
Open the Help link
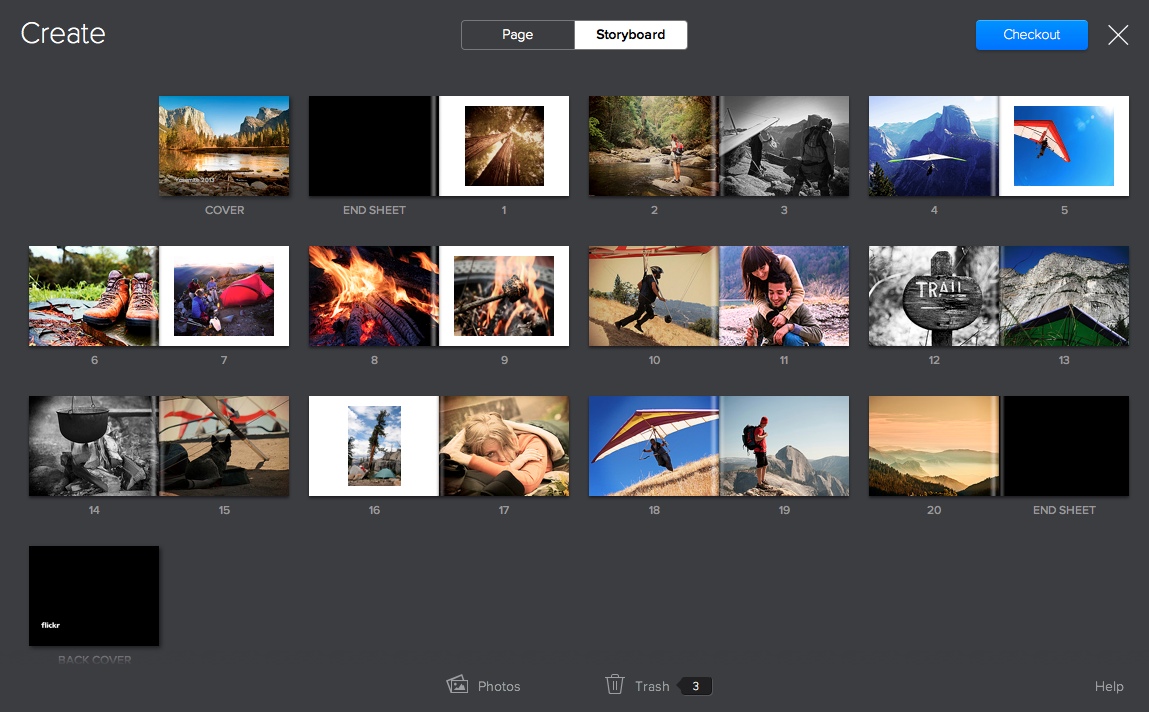1109,686
